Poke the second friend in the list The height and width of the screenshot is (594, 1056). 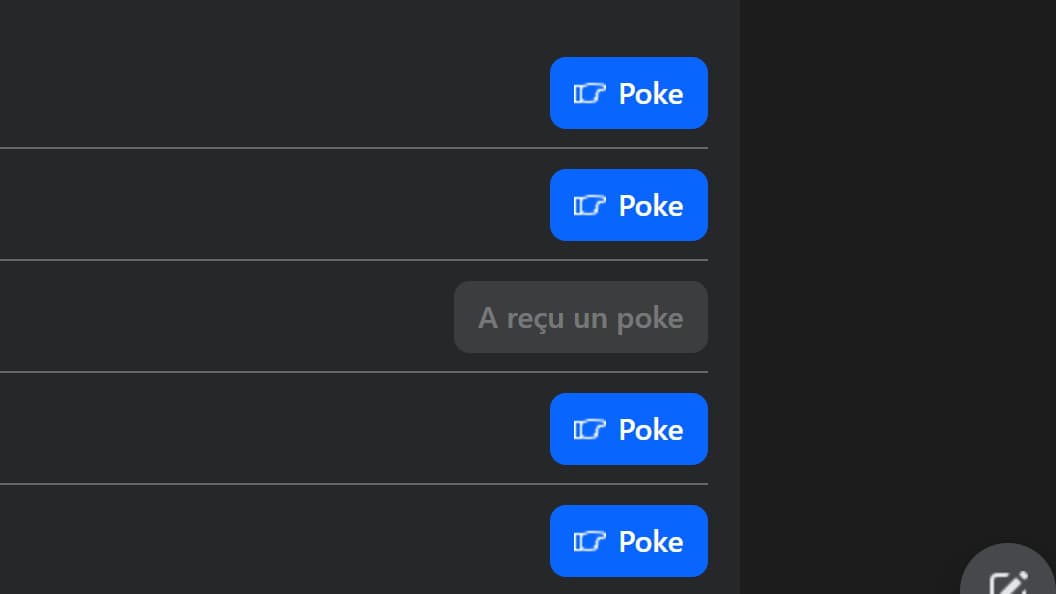pos(628,205)
